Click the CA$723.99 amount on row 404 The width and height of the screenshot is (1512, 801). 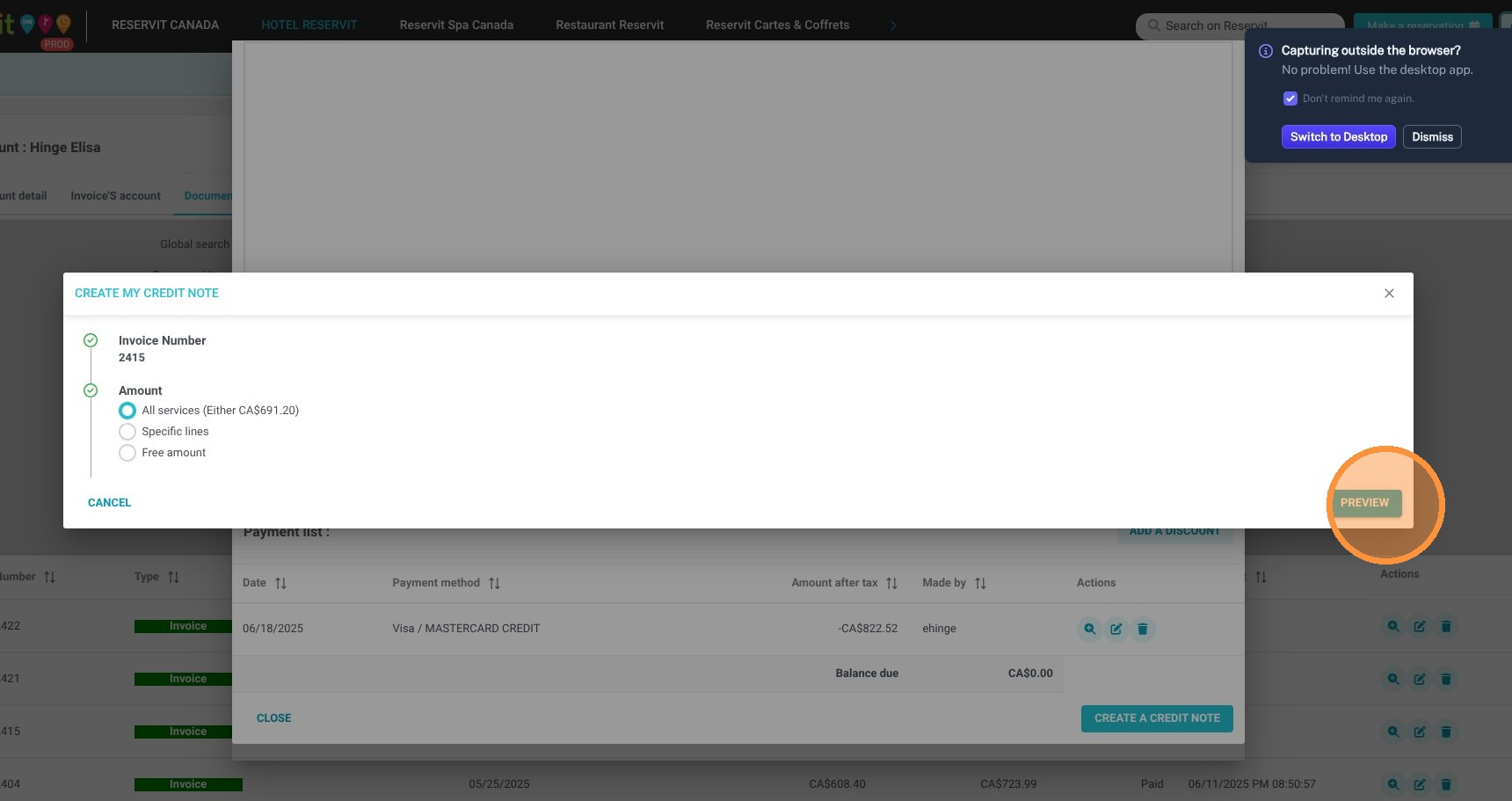point(1008,784)
